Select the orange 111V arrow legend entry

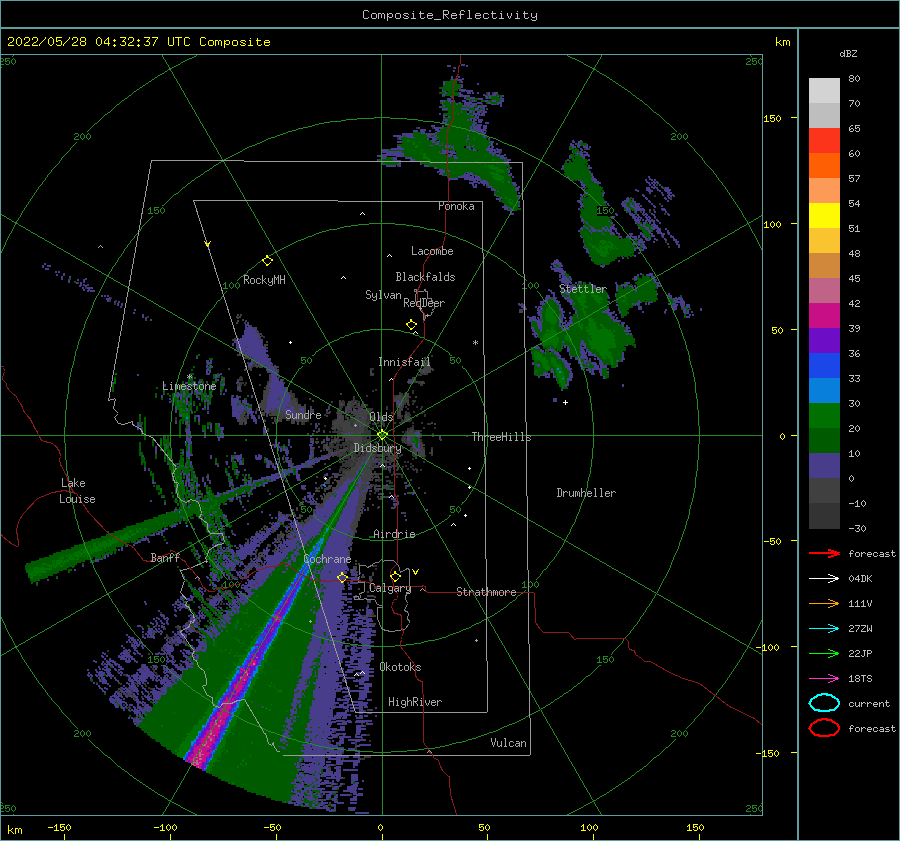[824, 603]
